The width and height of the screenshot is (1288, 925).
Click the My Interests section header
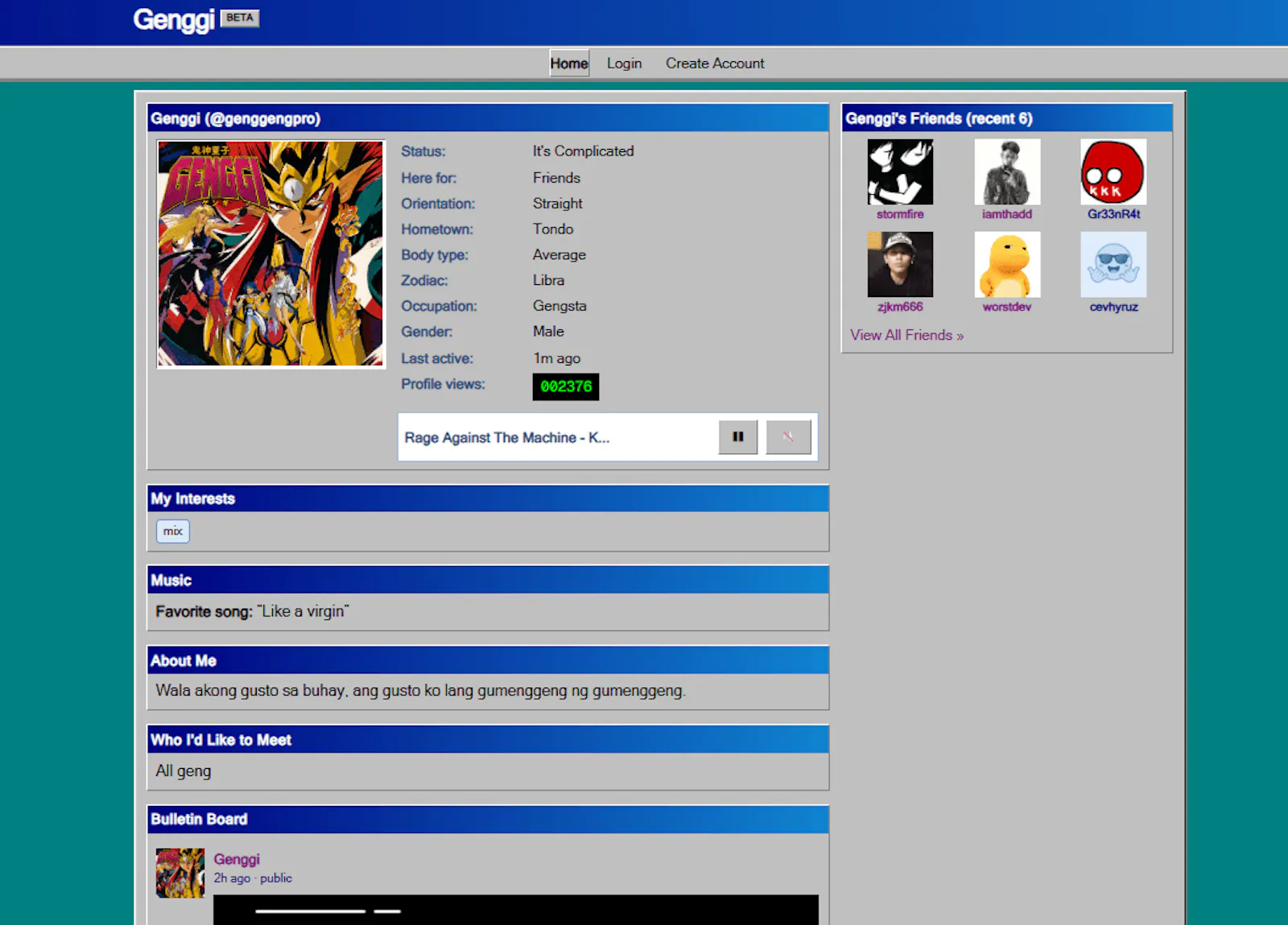[x=488, y=498]
